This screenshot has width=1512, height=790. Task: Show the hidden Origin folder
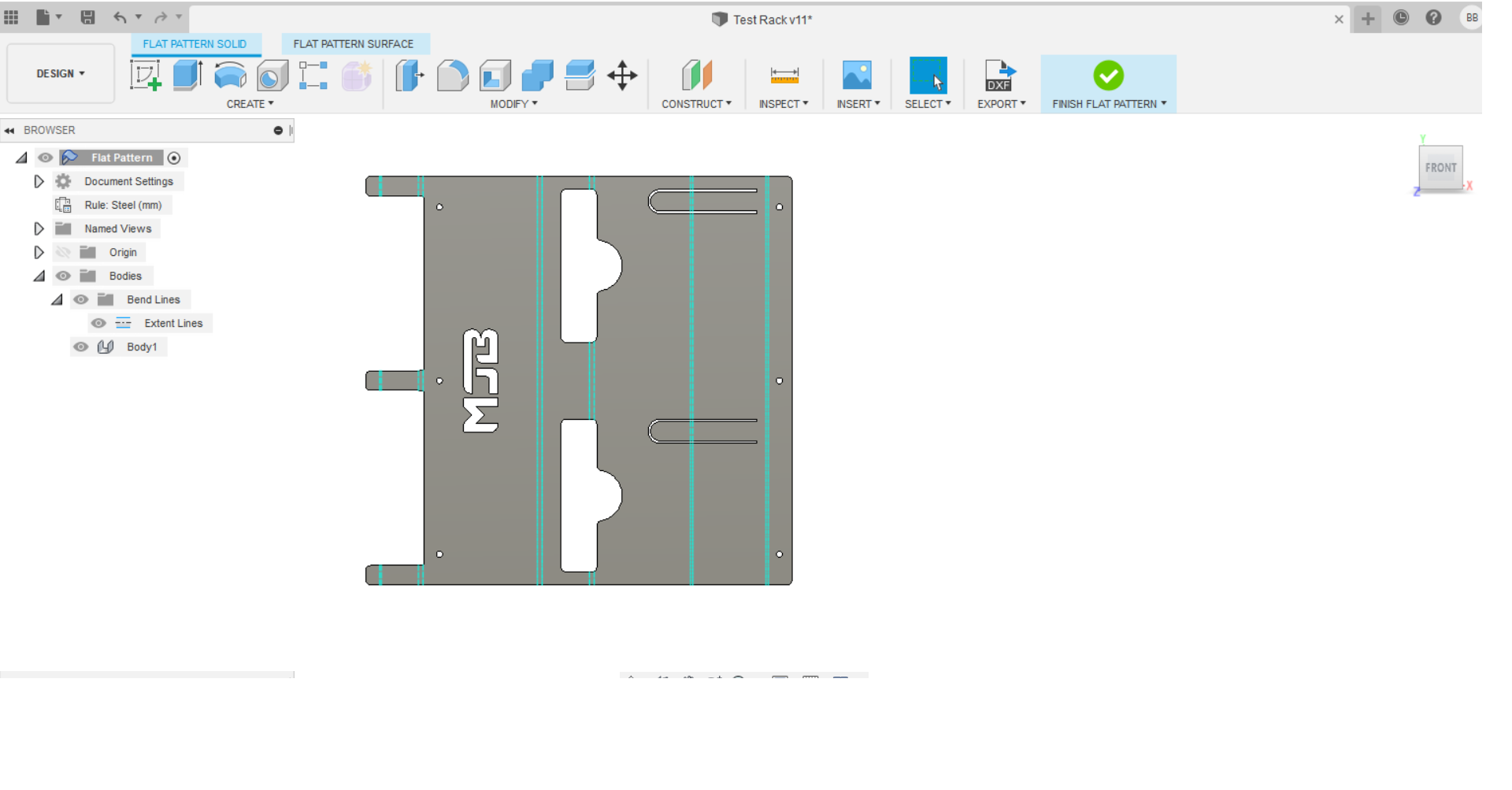[x=63, y=252]
